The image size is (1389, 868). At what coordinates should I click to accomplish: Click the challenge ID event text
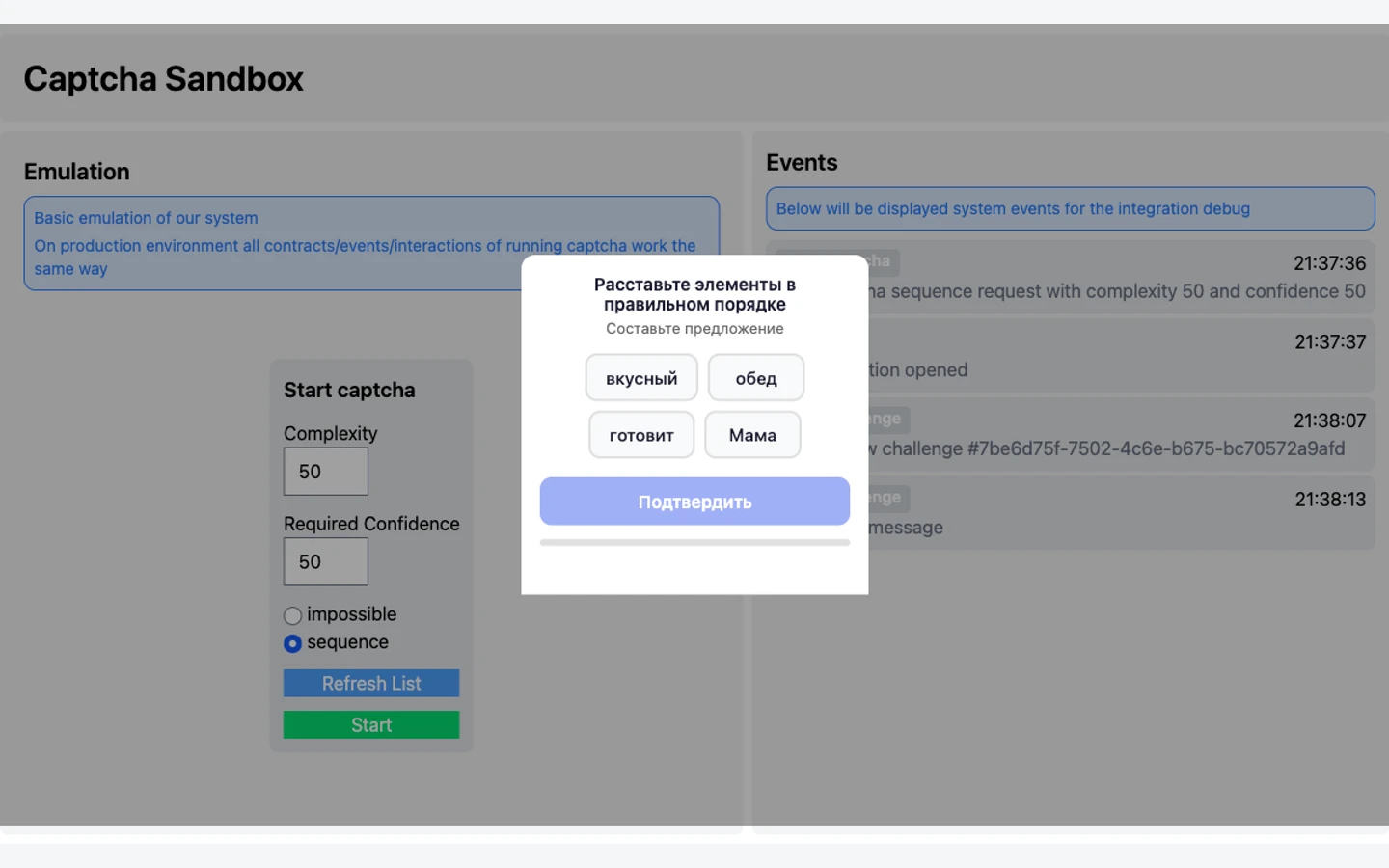pyautogui.click(x=1106, y=448)
